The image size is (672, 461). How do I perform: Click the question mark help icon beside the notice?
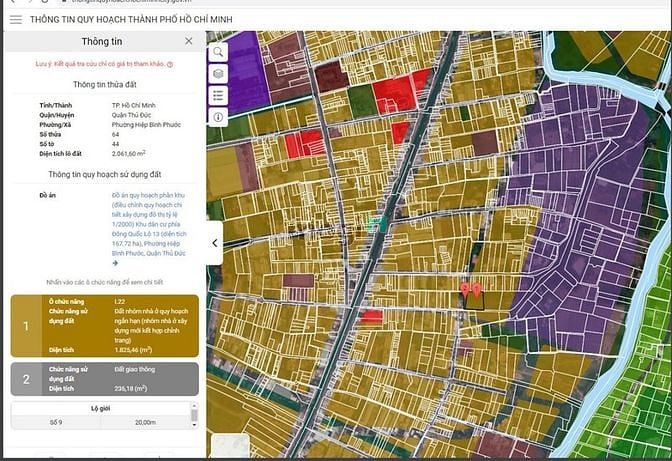pyautogui.click(x=170, y=64)
